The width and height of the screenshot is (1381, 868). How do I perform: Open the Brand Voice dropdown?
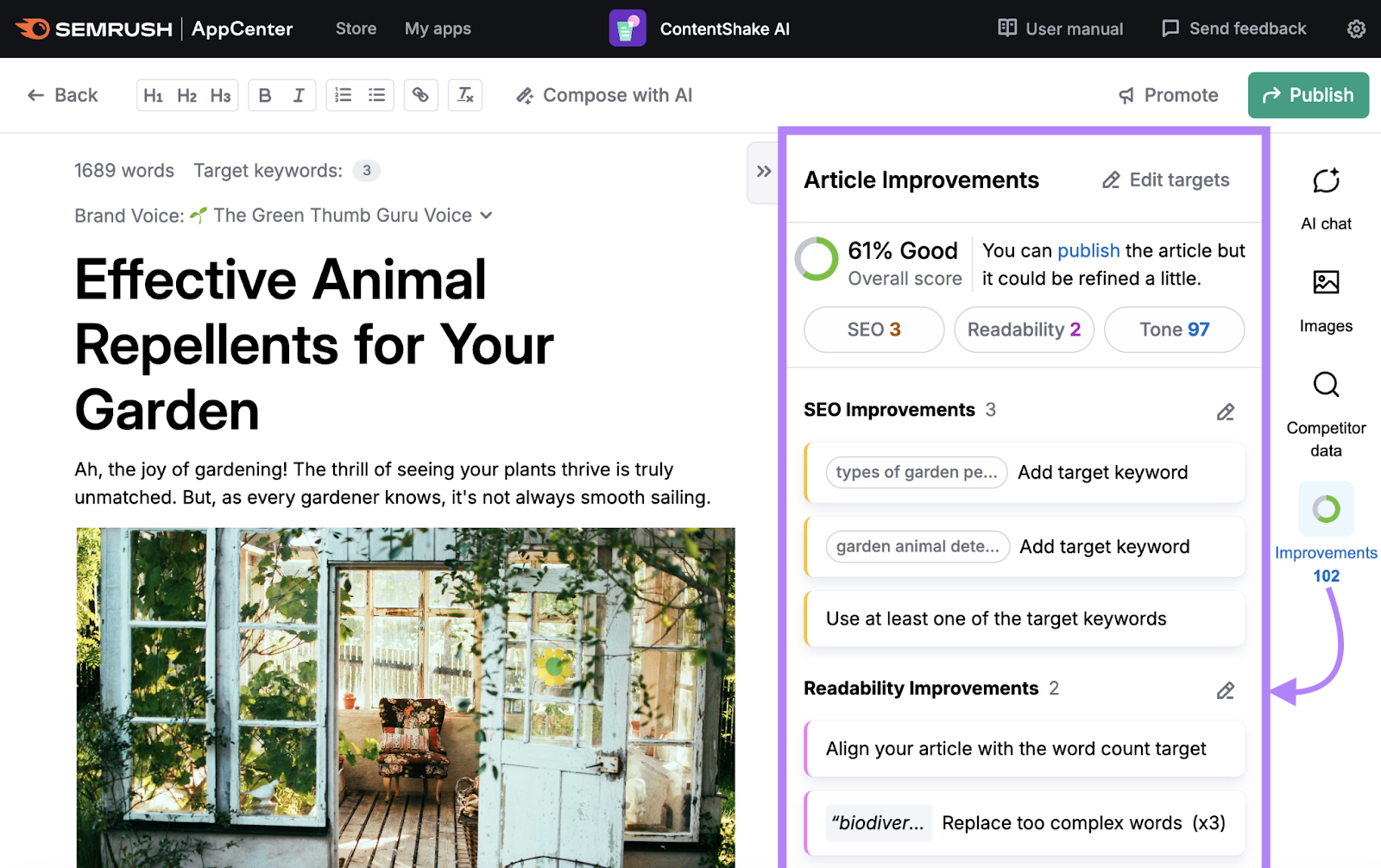354,216
